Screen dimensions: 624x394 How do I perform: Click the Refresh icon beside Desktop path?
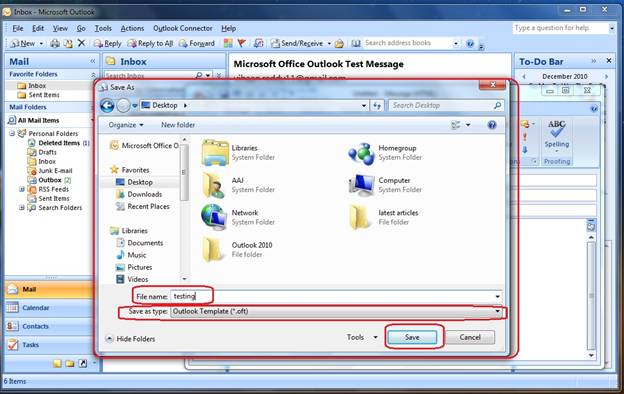click(376, 105)
